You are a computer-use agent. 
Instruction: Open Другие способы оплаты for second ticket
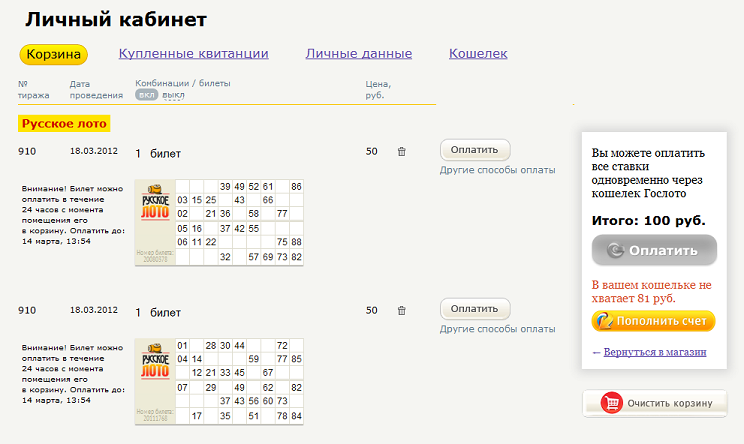point(497,328)
